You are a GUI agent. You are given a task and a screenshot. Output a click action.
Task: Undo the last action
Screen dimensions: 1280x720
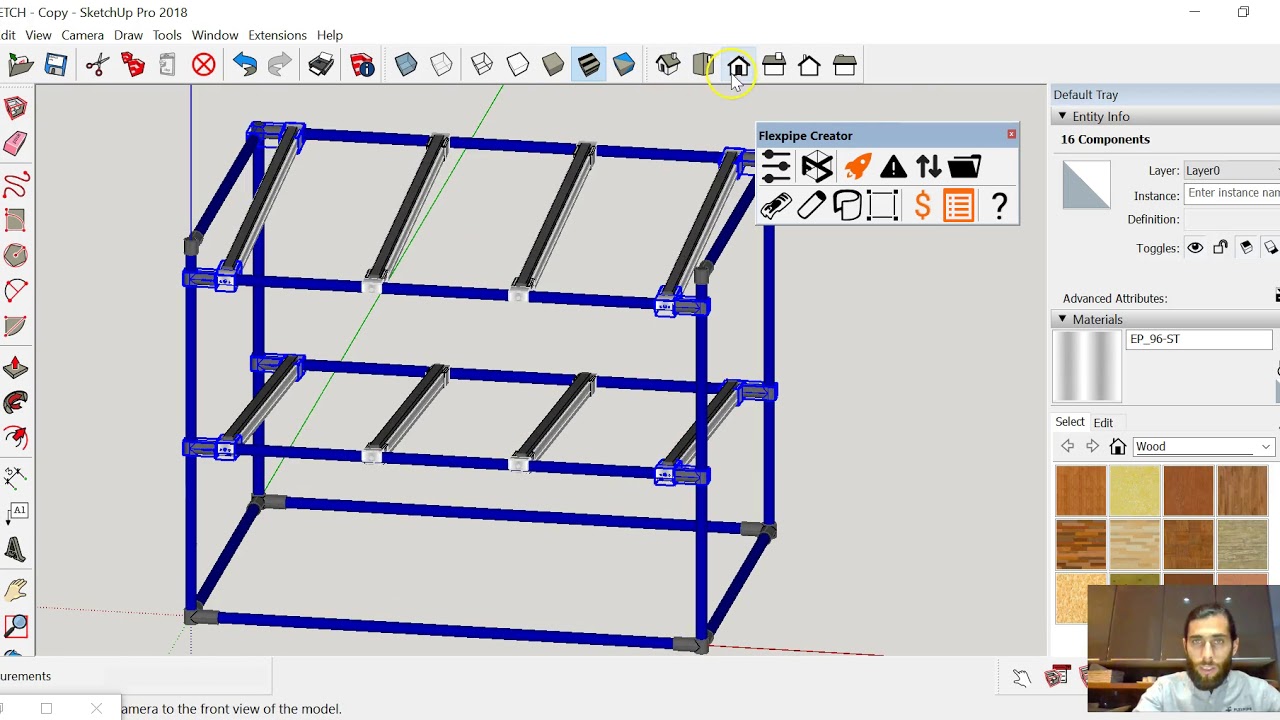pyautogui.click(x=245, y=66)
